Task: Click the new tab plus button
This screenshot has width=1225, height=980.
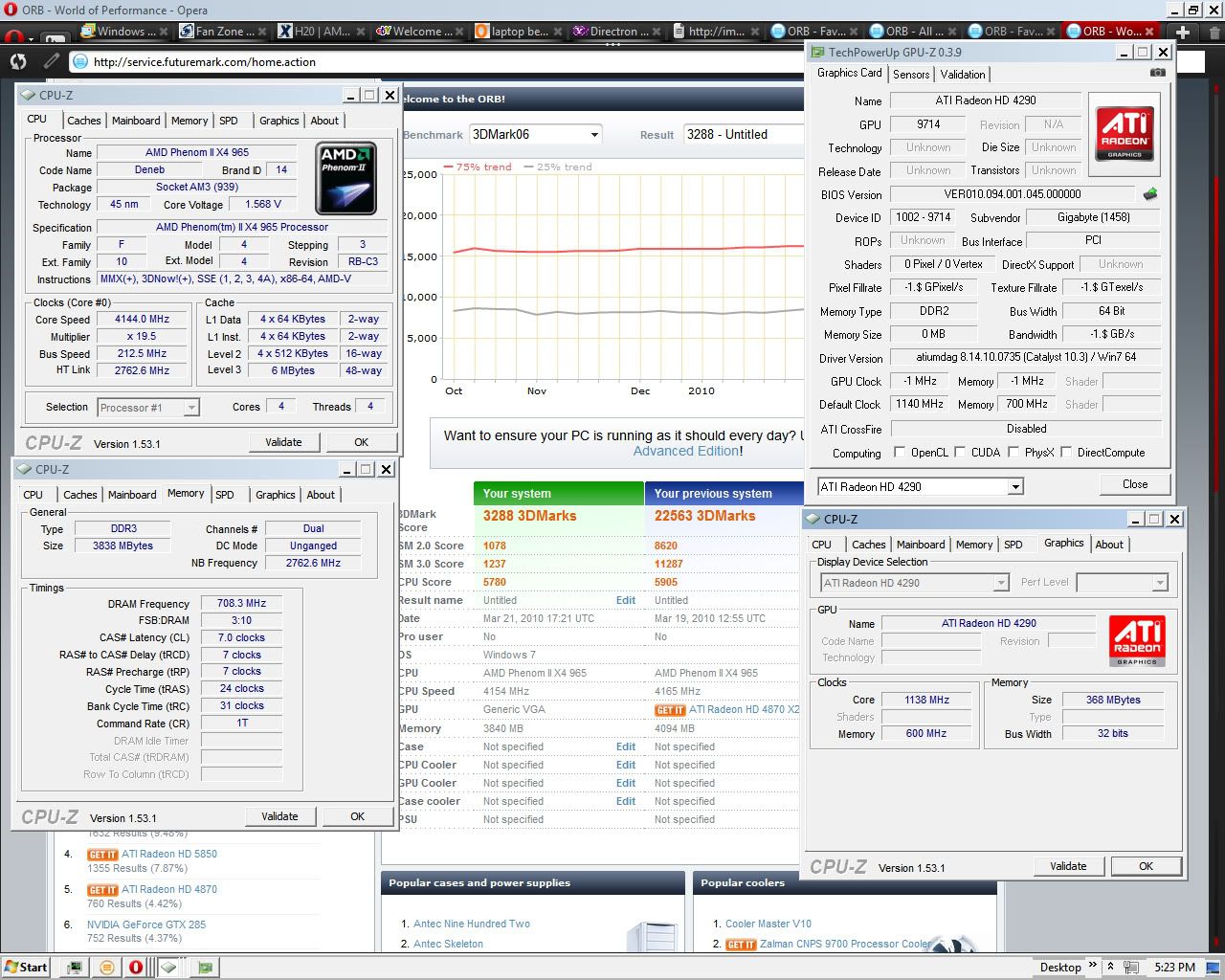Action: click(1183, 32)
